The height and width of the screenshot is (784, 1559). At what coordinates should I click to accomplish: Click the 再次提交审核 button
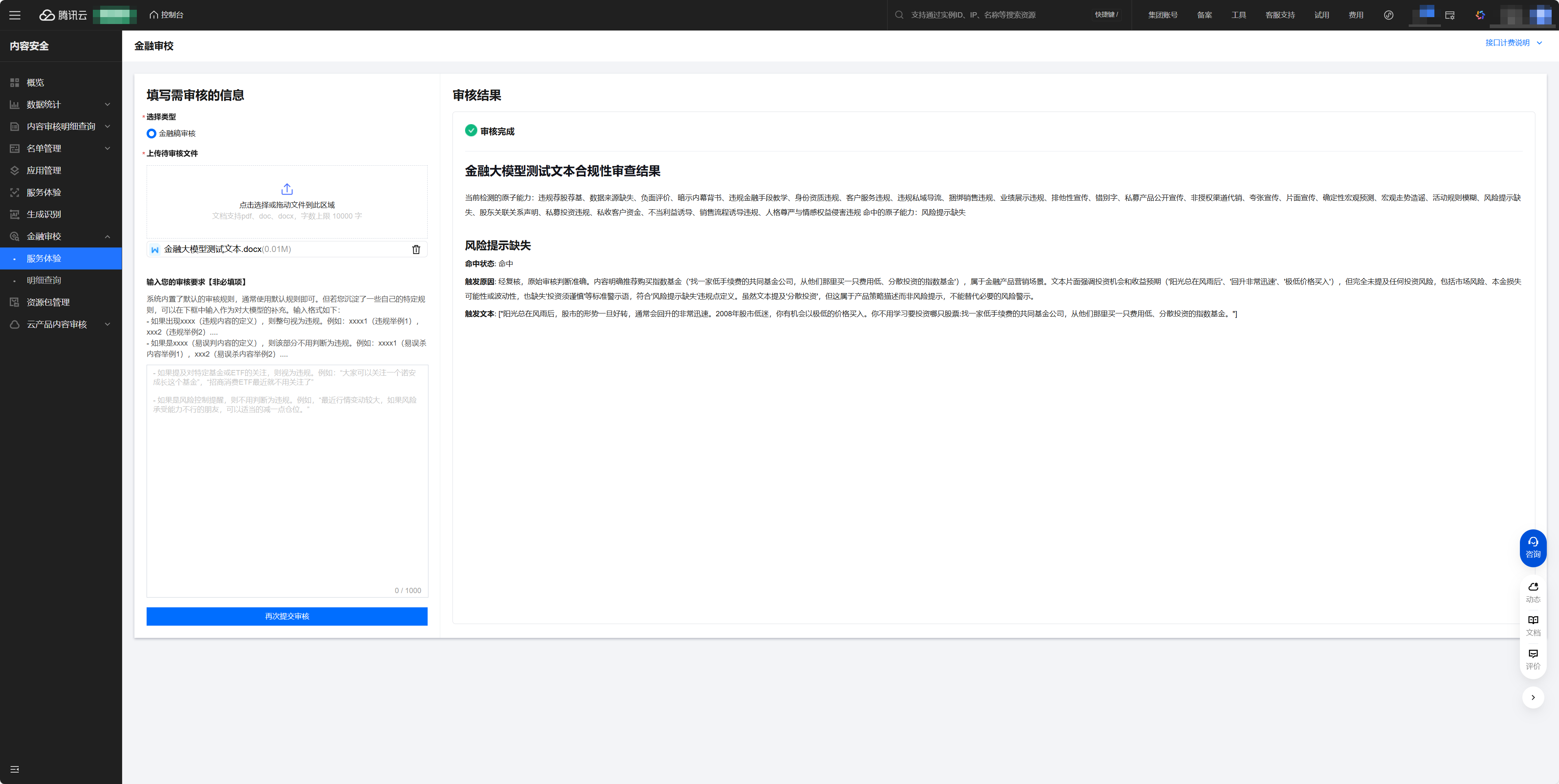click(x=287, y=616)
